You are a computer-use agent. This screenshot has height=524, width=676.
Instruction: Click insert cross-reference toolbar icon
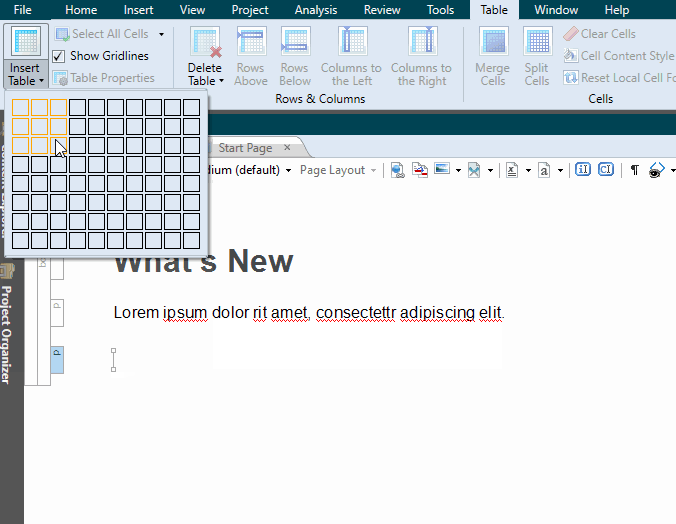pyautogui.click(x=419, y=170)
